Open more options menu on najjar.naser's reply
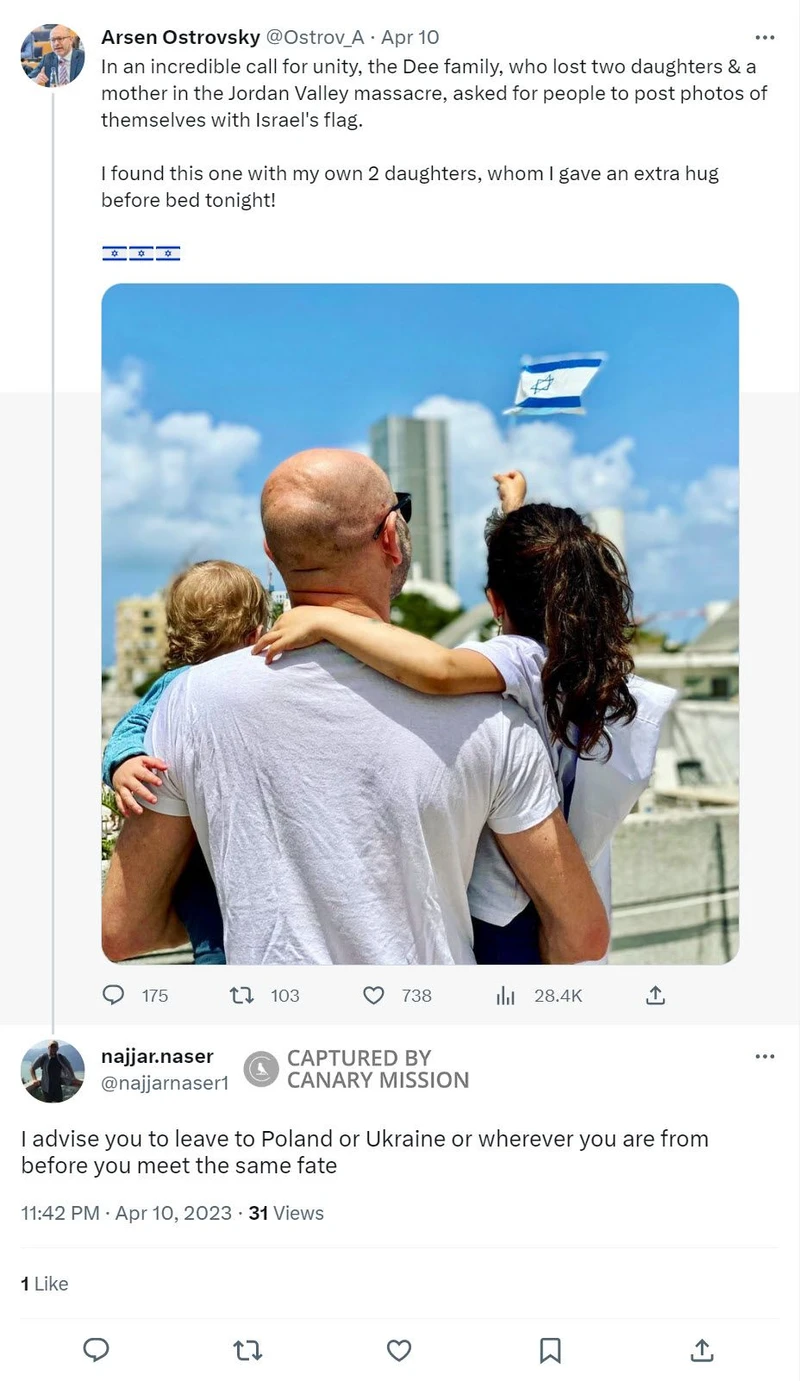 click(765, 1057)
